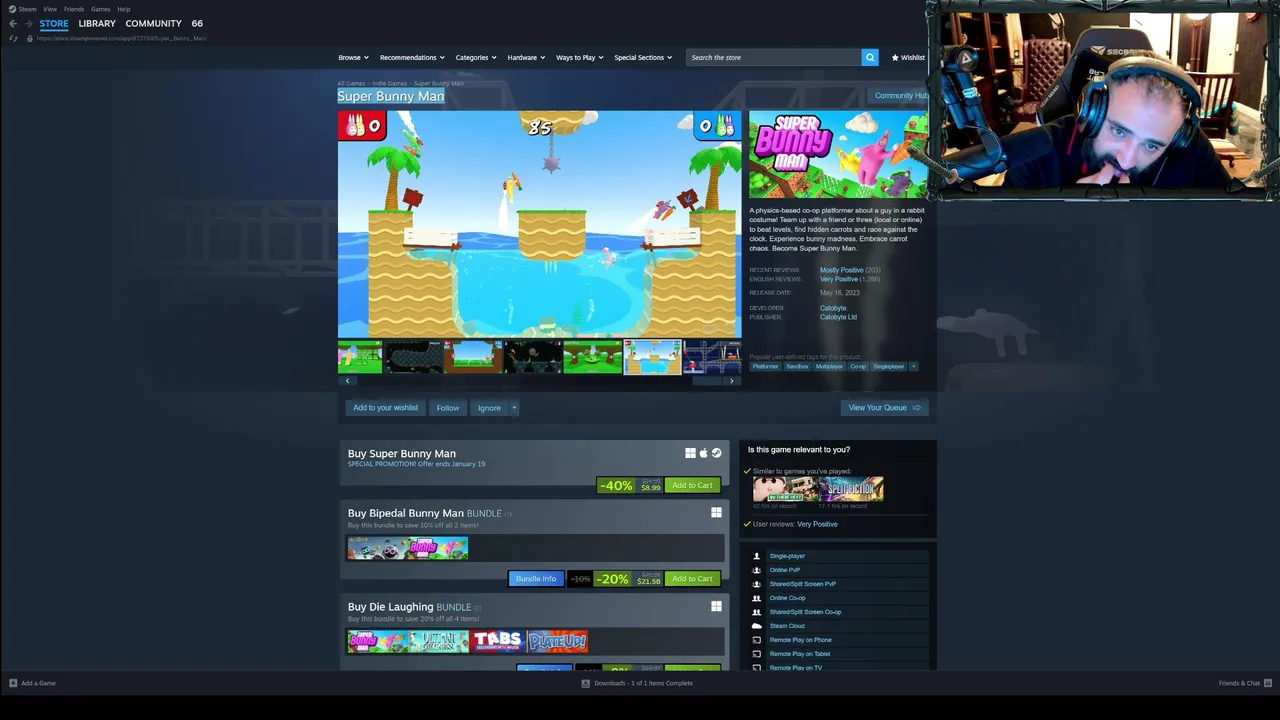Open Wishlist with star icon
The height and width of the screenshot is (720, 1280).
[908, 57]
